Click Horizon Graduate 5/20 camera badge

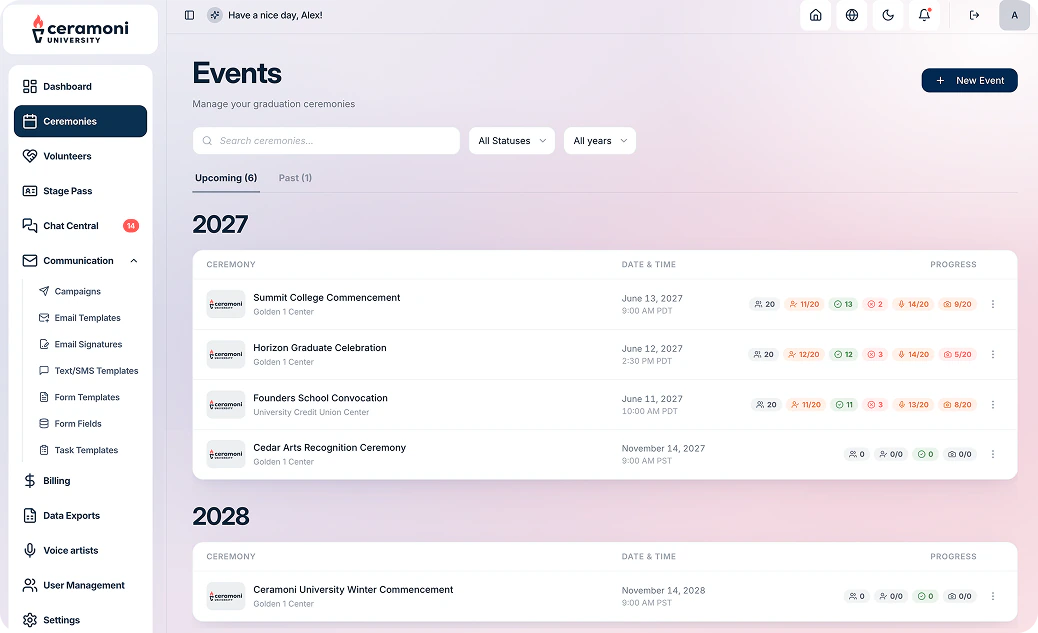[x=957, y=354]
